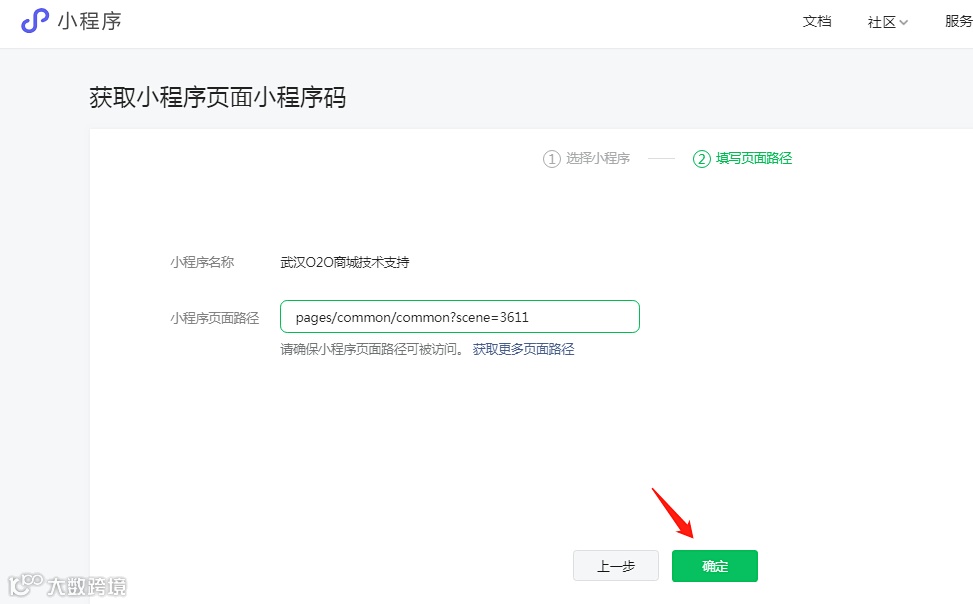Click the 确定 confirm button

click(714, 565)
